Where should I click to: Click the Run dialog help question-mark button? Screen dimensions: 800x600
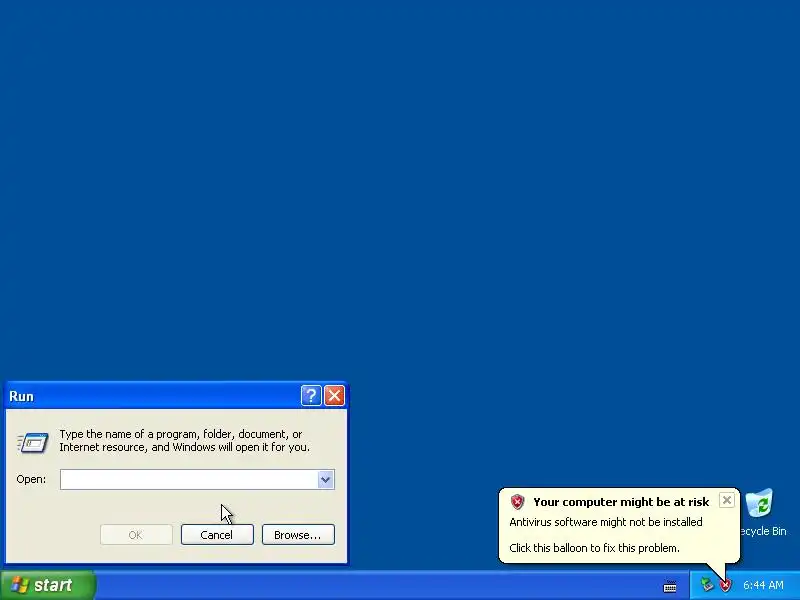pos(311,395)
